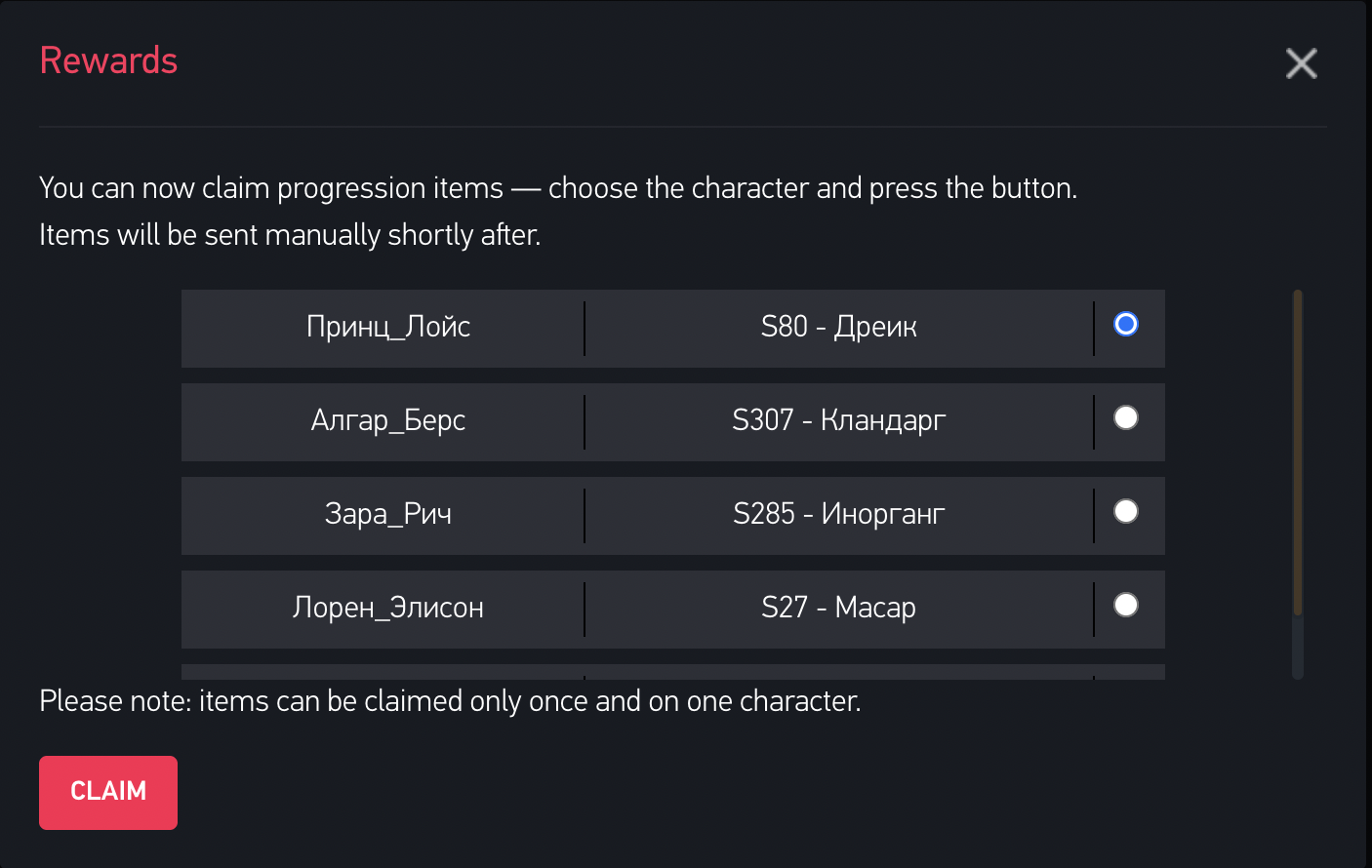Click the Лорен_Элисон character name

click(x=388, y=608)
